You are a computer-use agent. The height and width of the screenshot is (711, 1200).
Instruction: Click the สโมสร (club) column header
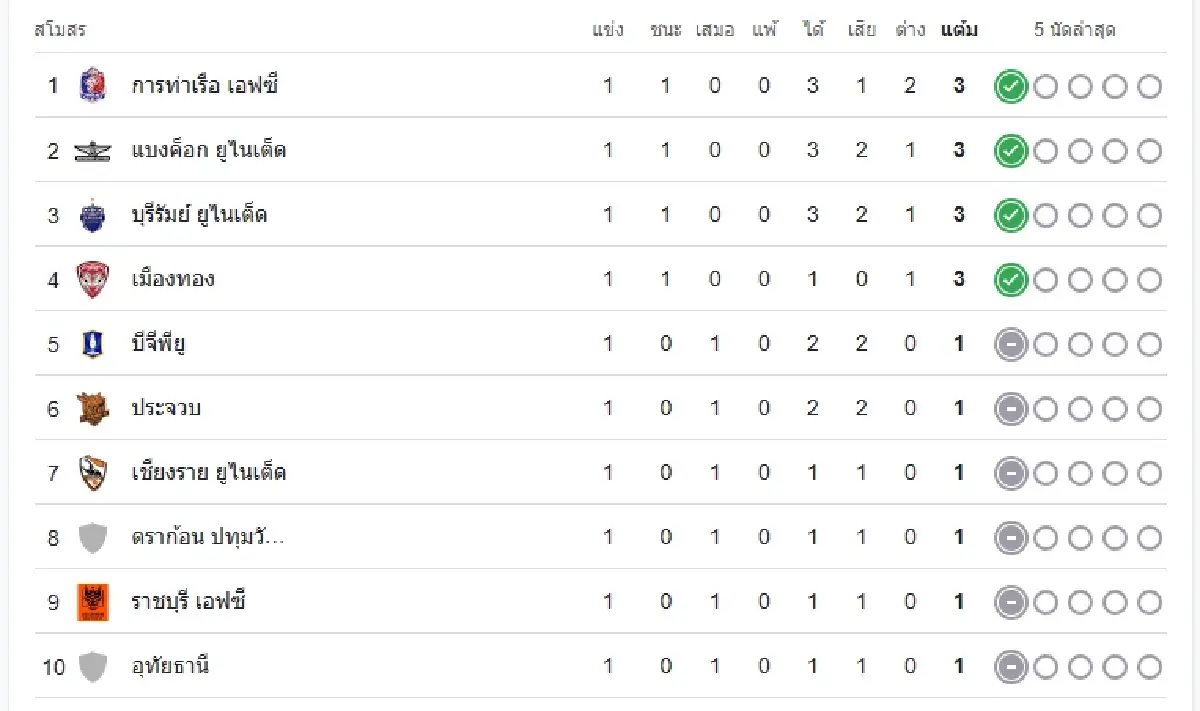[x=60, y=30]
